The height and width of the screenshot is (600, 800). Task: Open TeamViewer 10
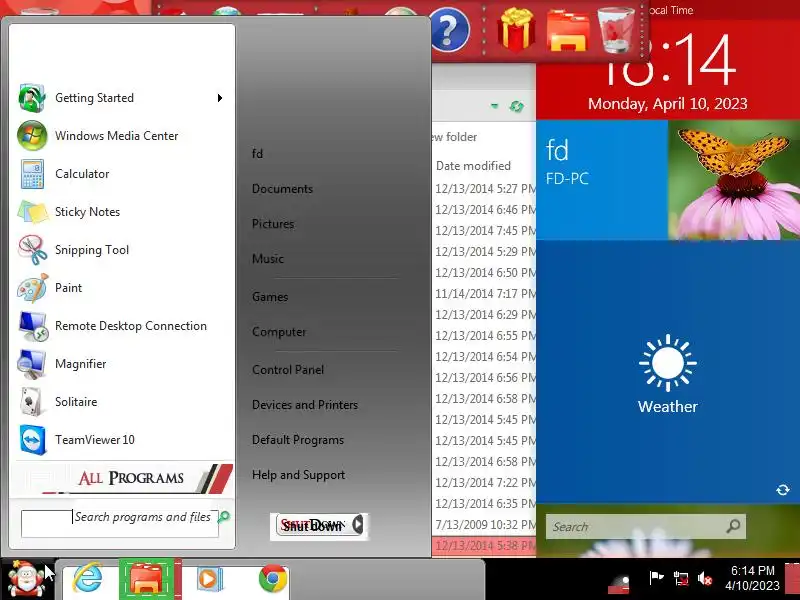point(120,440)
